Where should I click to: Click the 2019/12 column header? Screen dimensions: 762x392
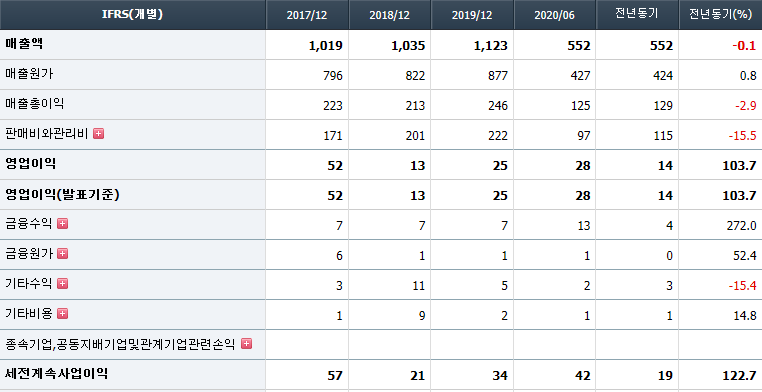click(x=472, y=15)
